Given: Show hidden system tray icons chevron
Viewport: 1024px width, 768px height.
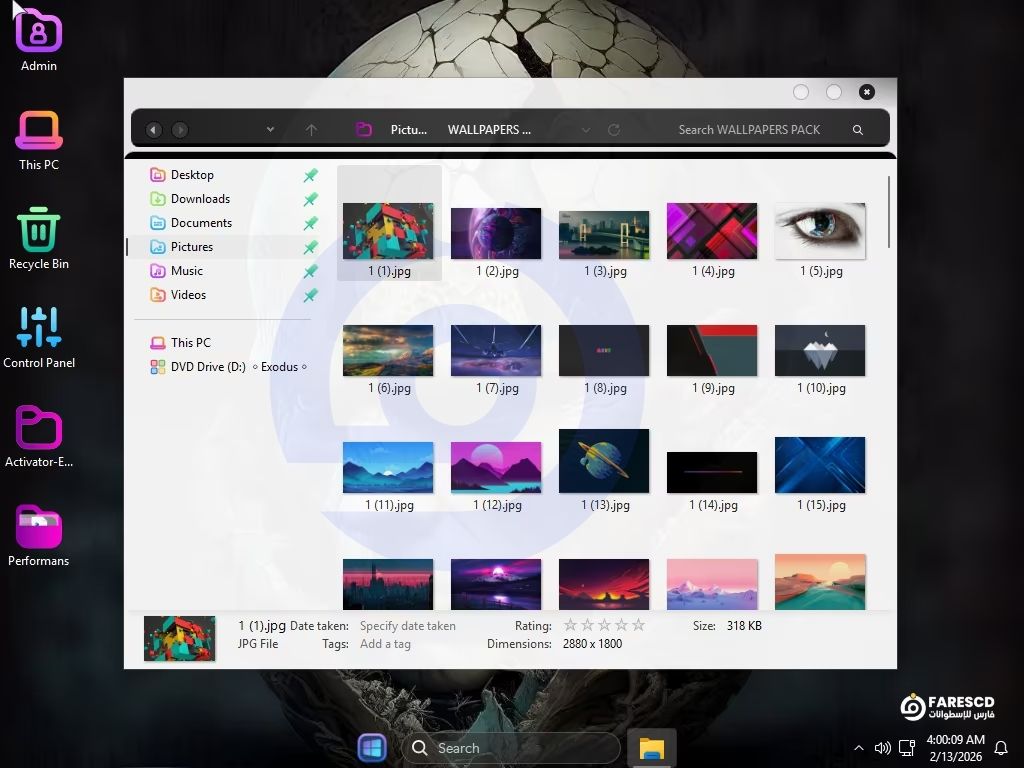Looking at the screenshot, I should coord(858,748).
